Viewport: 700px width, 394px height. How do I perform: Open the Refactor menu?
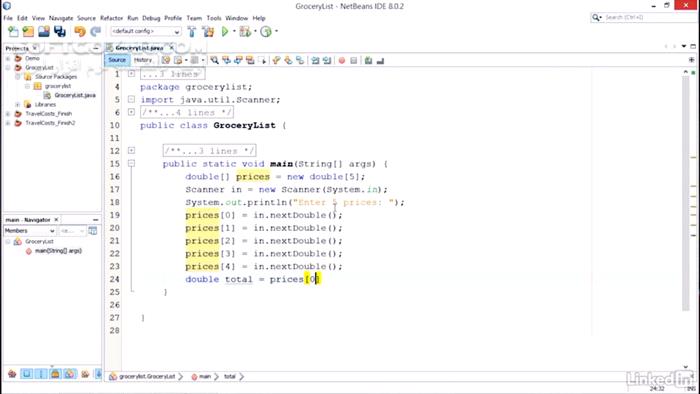coord(111,18)
